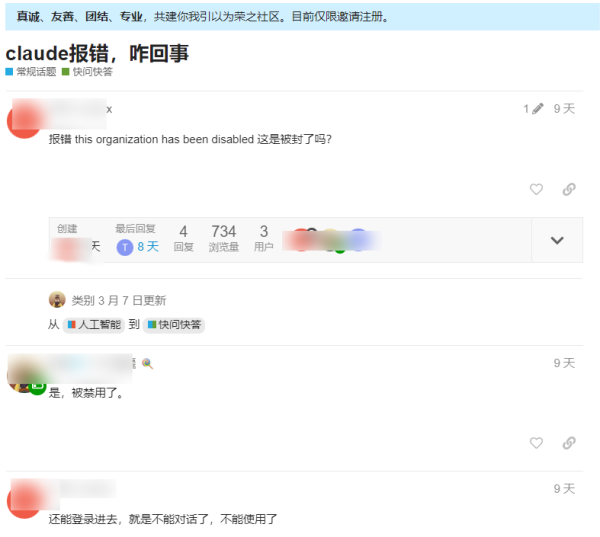This screenshot has height=537, width=600.
Task: Jump to last reply '8 天' link
Action: [148, 246]
